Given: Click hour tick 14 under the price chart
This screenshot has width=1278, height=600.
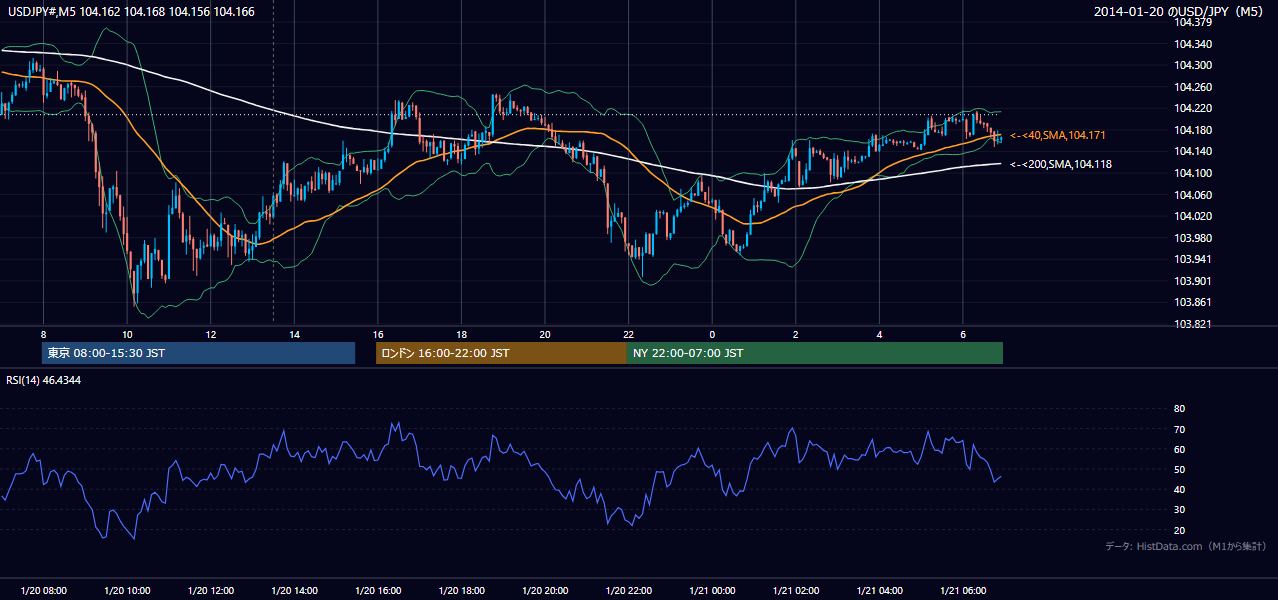Looking at the screenshot, I should tap(295, 333).
